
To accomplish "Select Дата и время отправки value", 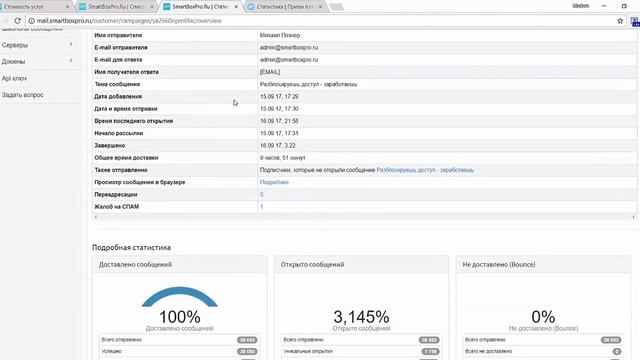I will [279, 109].
